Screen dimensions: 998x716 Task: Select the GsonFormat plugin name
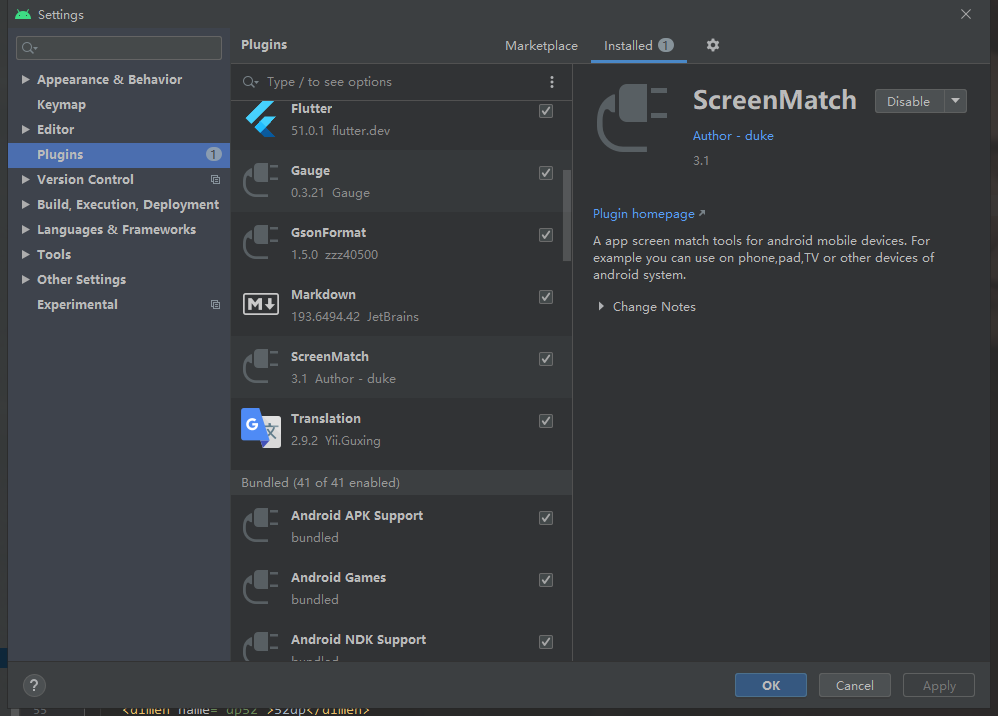(328, 233)
